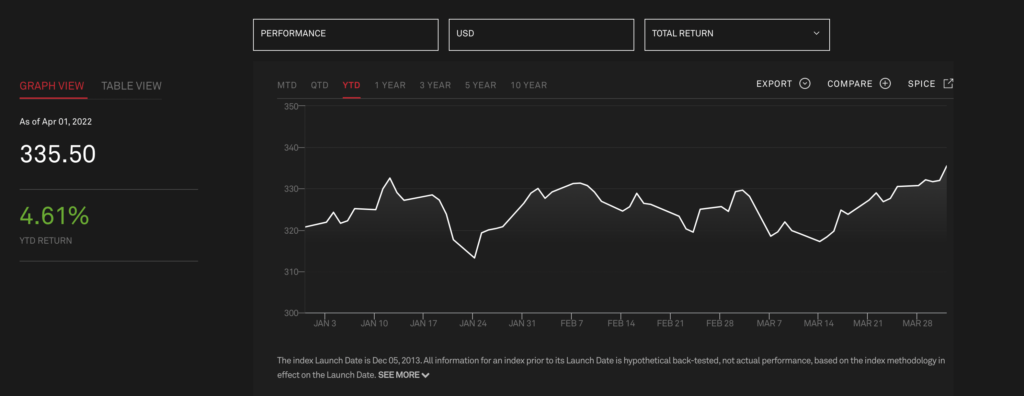
Task: Click the JAN 17 axis label
Action: pos(423,323)
